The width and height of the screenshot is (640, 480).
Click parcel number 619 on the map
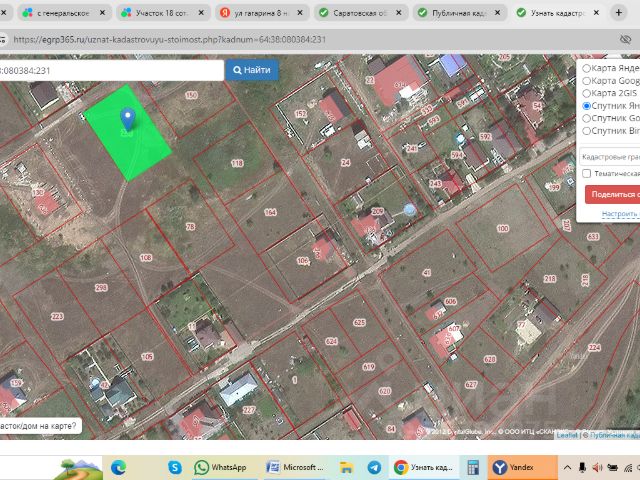(369, 367)
